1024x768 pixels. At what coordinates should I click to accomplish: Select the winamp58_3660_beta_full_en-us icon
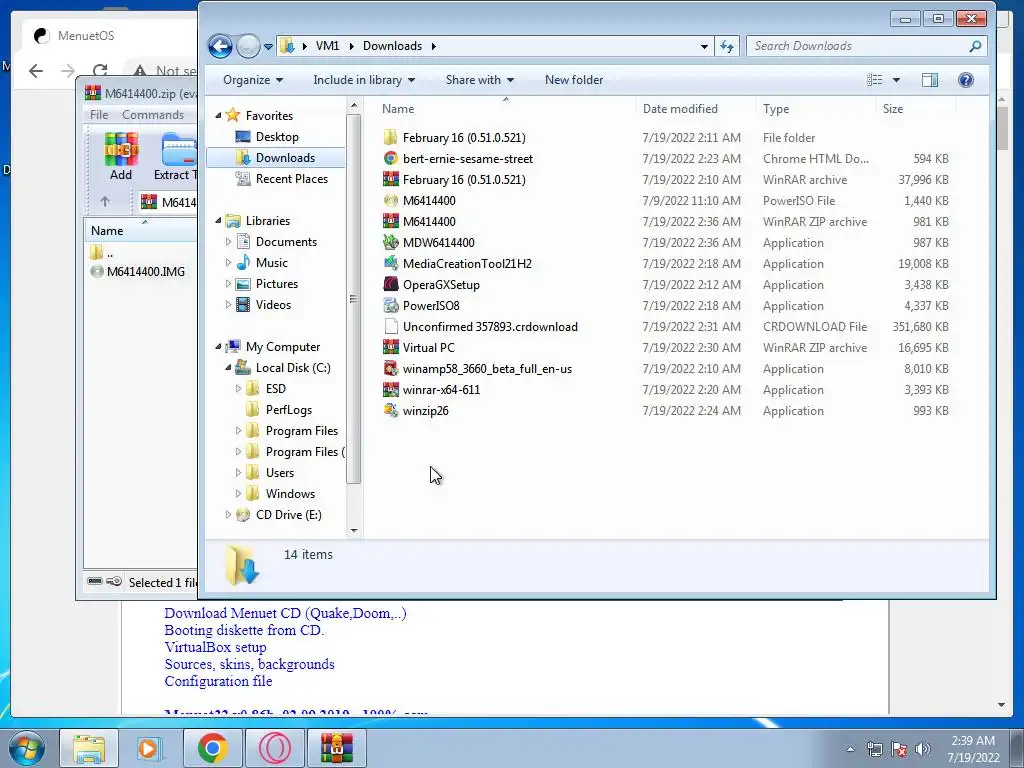391,368
